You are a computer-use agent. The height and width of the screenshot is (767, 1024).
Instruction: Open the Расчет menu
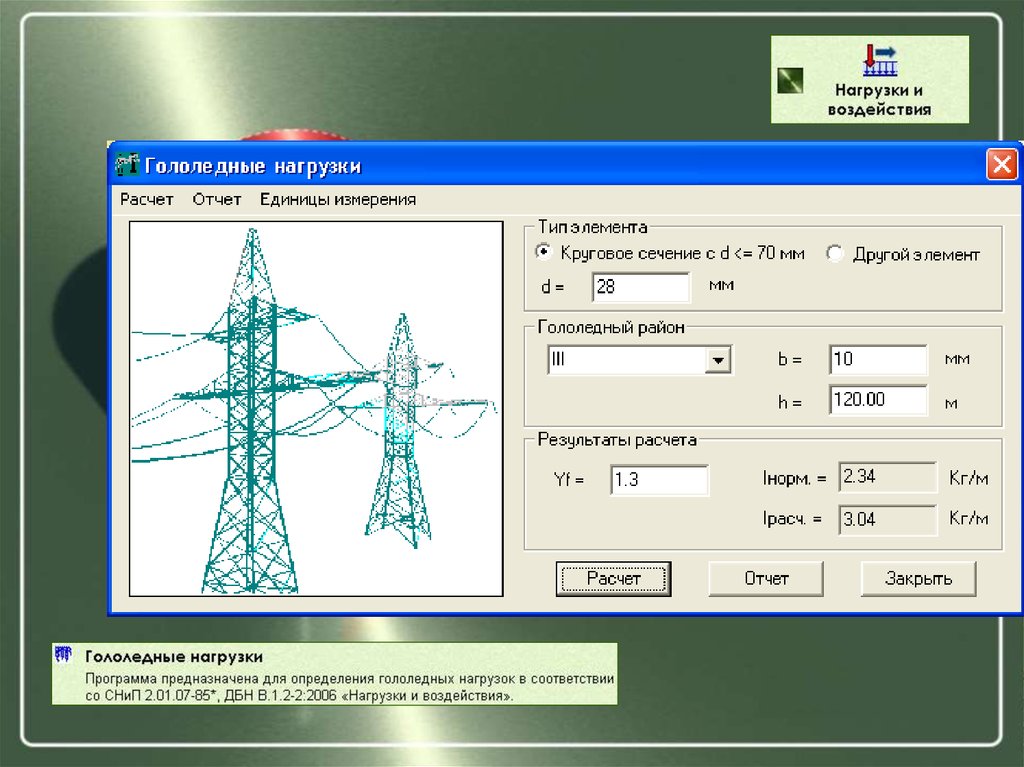(147, 199)
